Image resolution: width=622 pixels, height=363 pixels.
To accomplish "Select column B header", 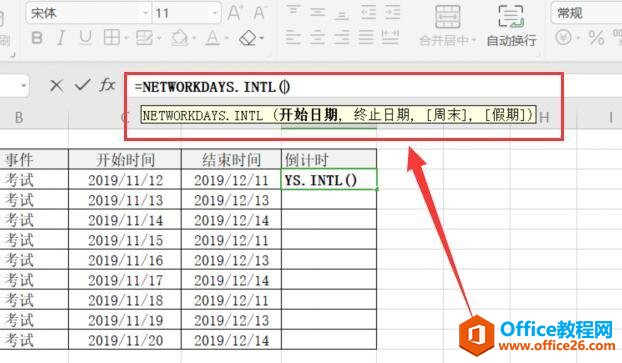I will (x=19, y=118).
